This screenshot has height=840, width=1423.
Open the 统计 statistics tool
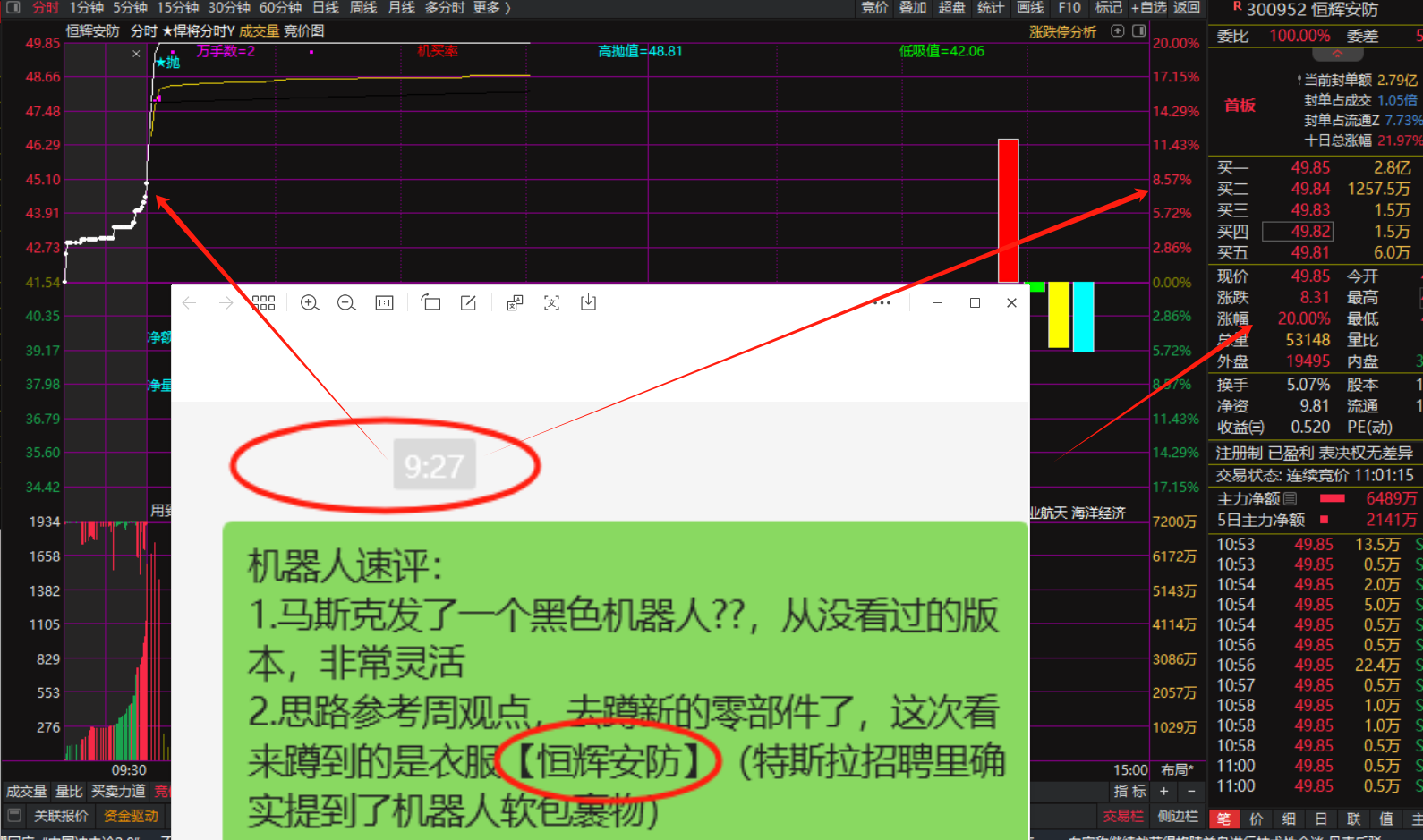click(991, 7)
